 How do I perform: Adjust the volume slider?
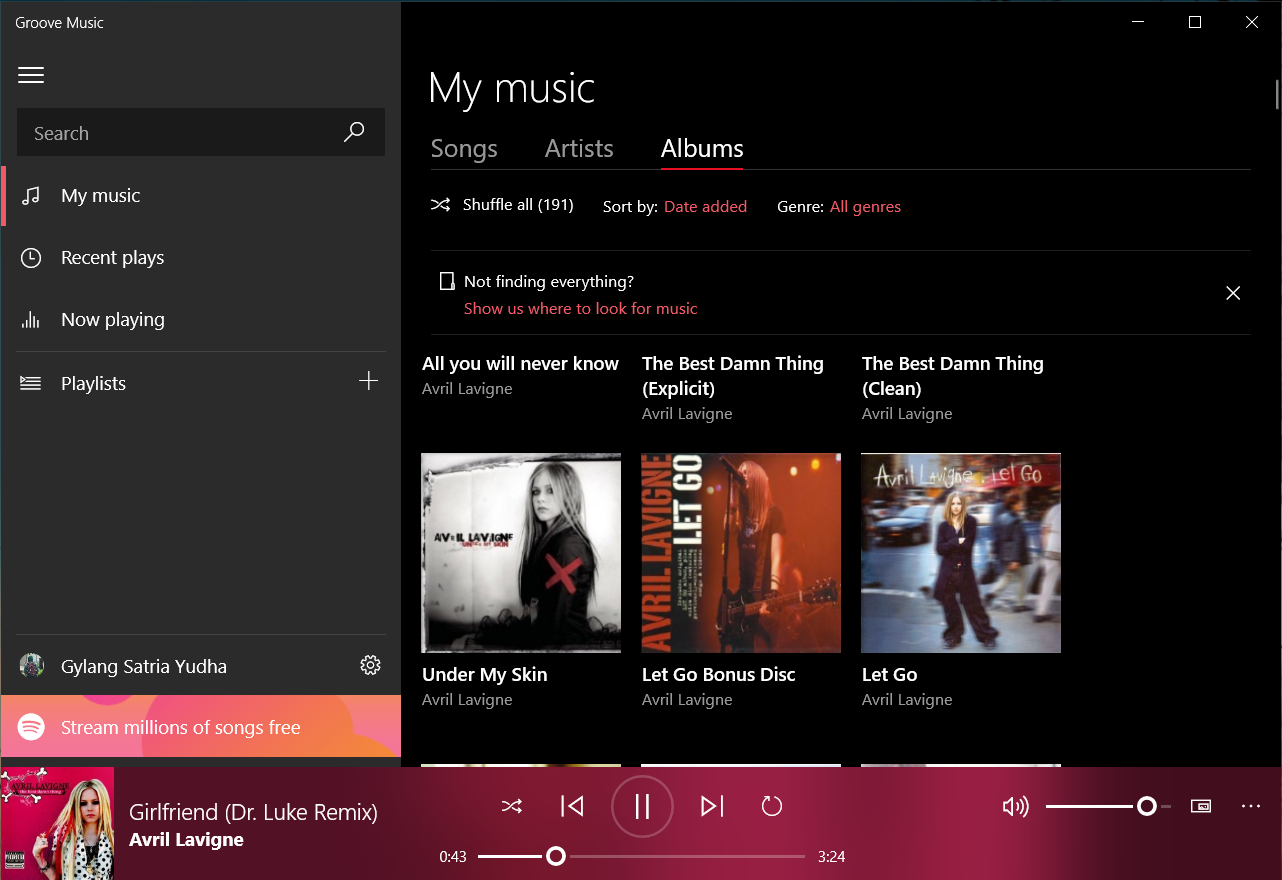point(1108,806)
